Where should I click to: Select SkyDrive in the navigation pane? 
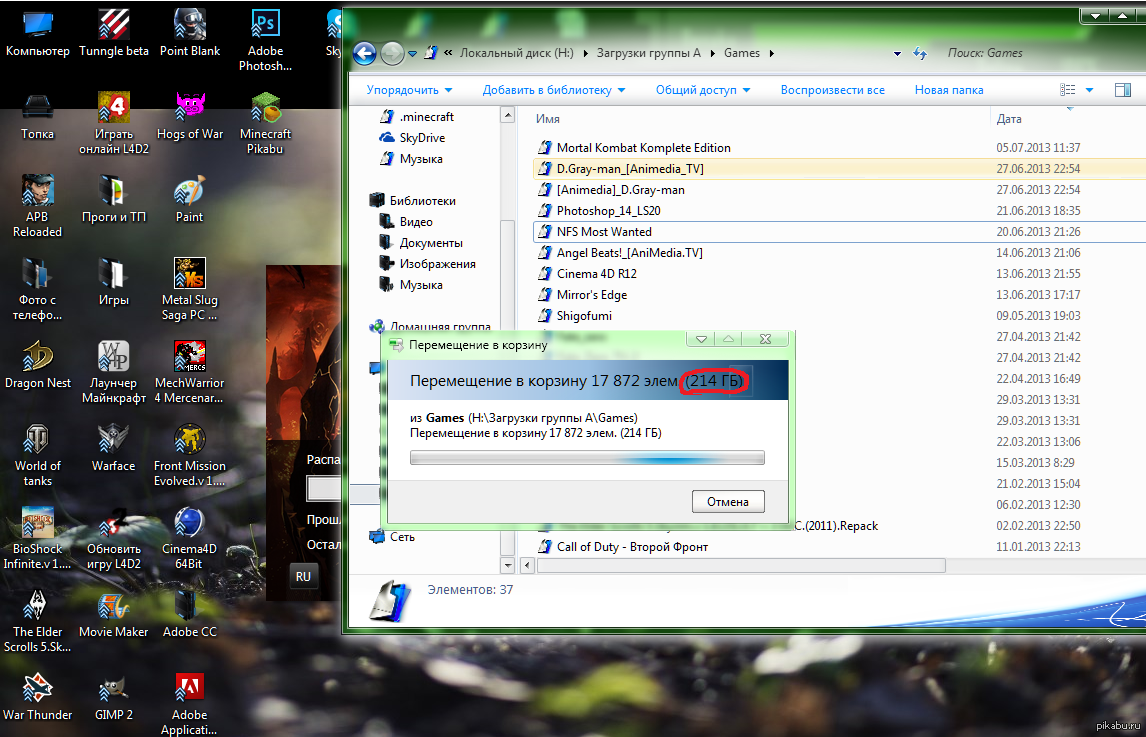[x=422, y=138]
